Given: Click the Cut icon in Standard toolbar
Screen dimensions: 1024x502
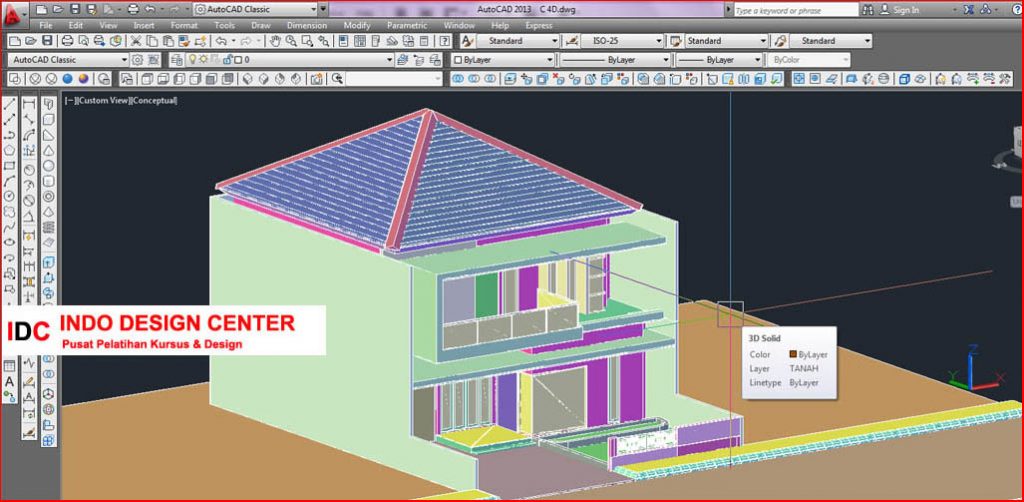Looking at the screenshot, I should (136, 40).
